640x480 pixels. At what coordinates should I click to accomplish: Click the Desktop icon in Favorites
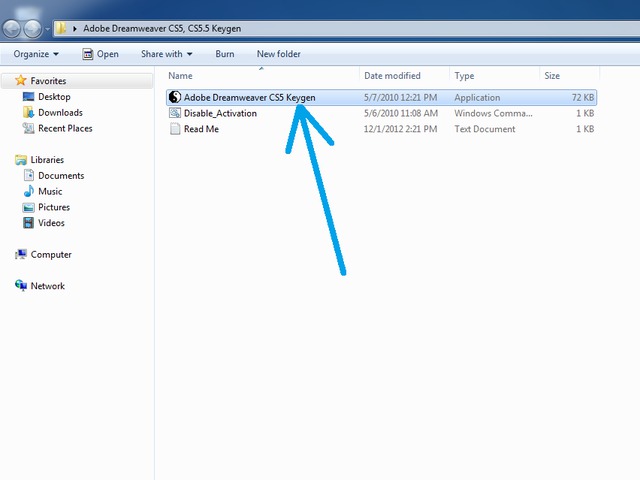click(29, 96)
